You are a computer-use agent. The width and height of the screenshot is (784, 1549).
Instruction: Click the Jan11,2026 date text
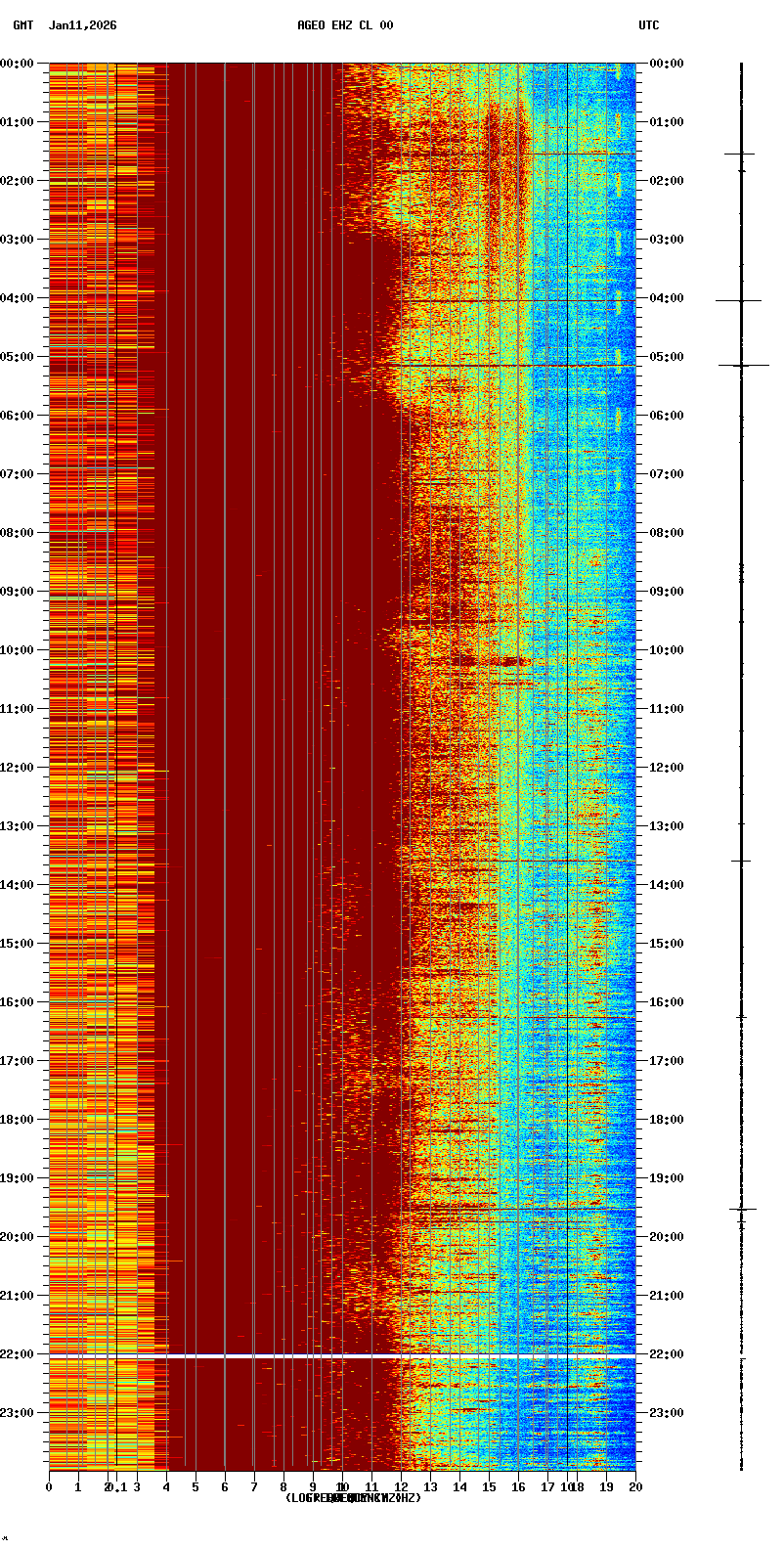(83, 25)
